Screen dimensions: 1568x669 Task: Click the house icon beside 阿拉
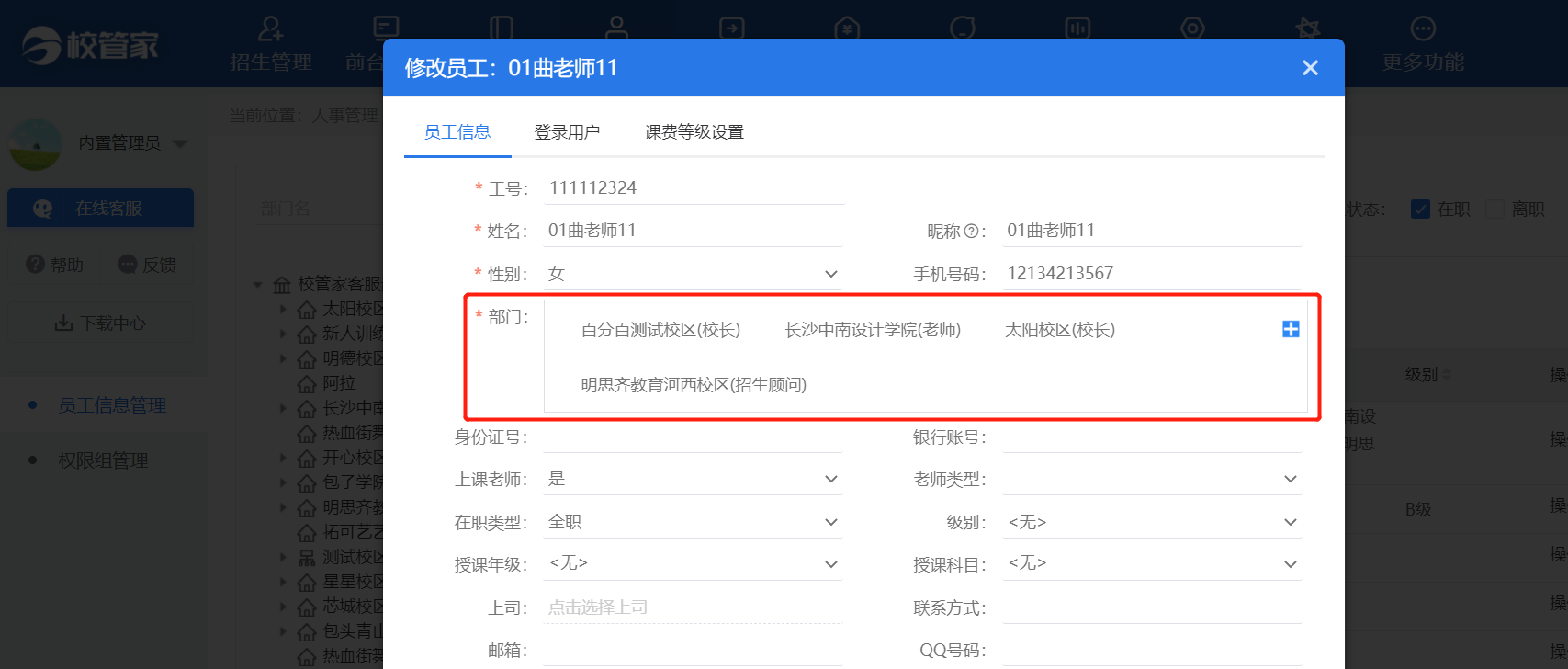point(307,383)
